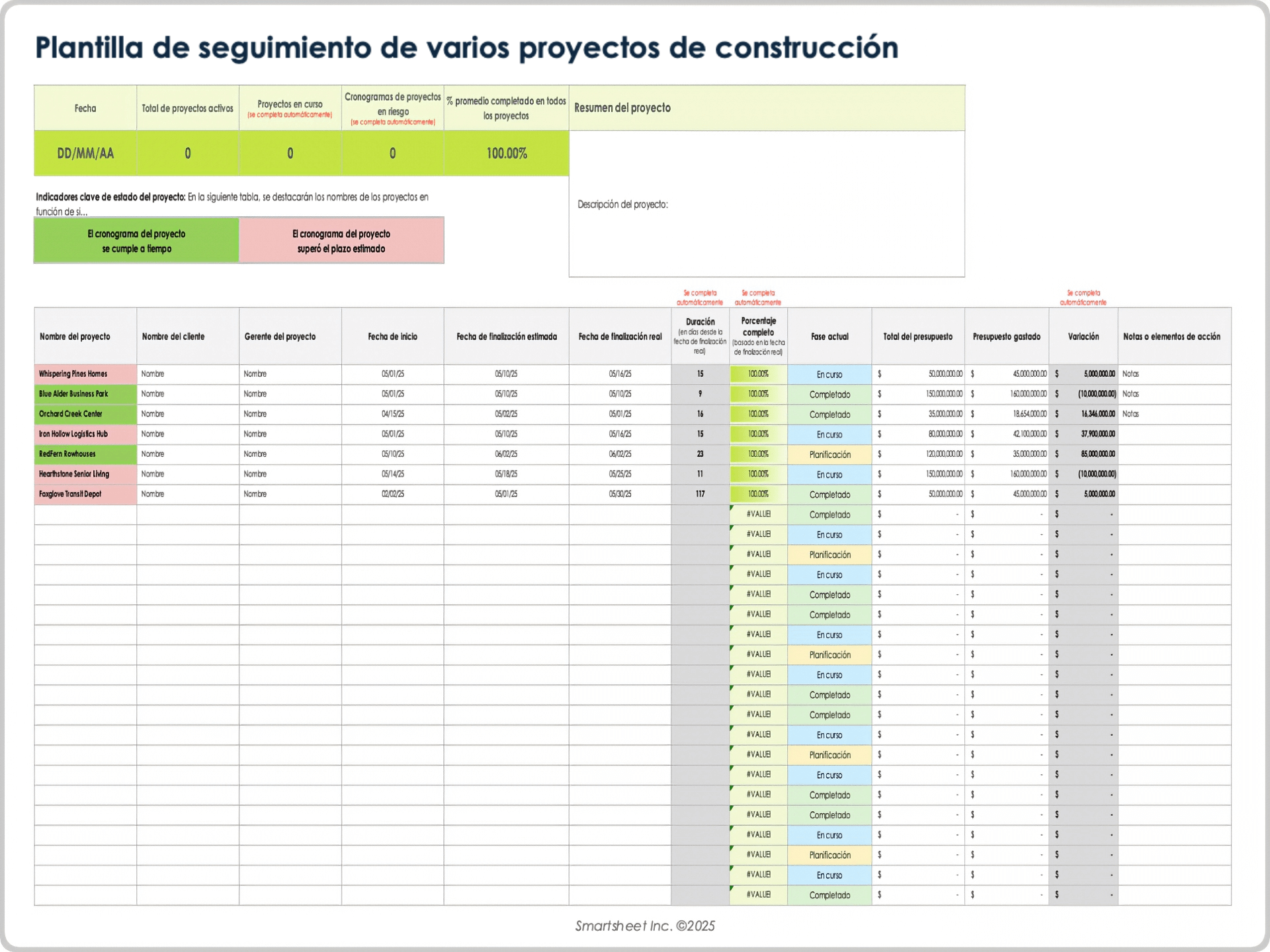Select the green 'se cumple a tiempo' legend cell

pyautogui.click(x=136, y=241)
